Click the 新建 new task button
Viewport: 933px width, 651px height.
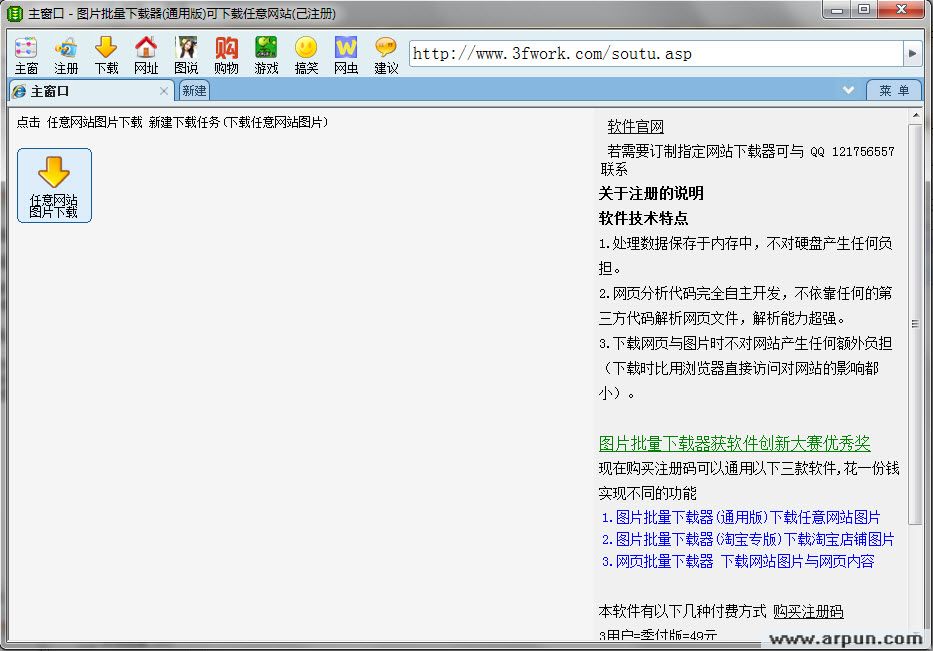pos(193,90)
